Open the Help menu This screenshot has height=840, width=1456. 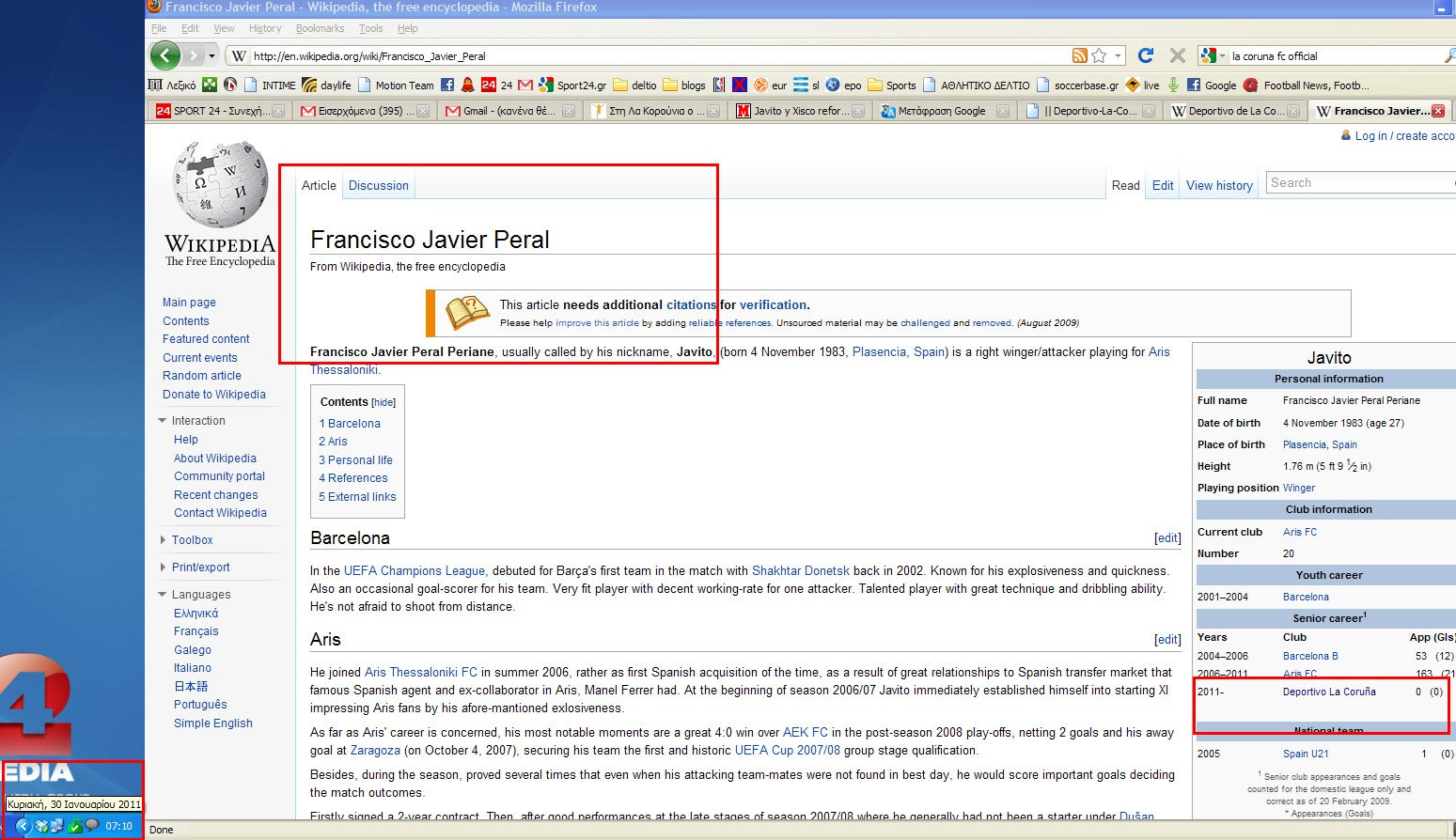[407, 28]
